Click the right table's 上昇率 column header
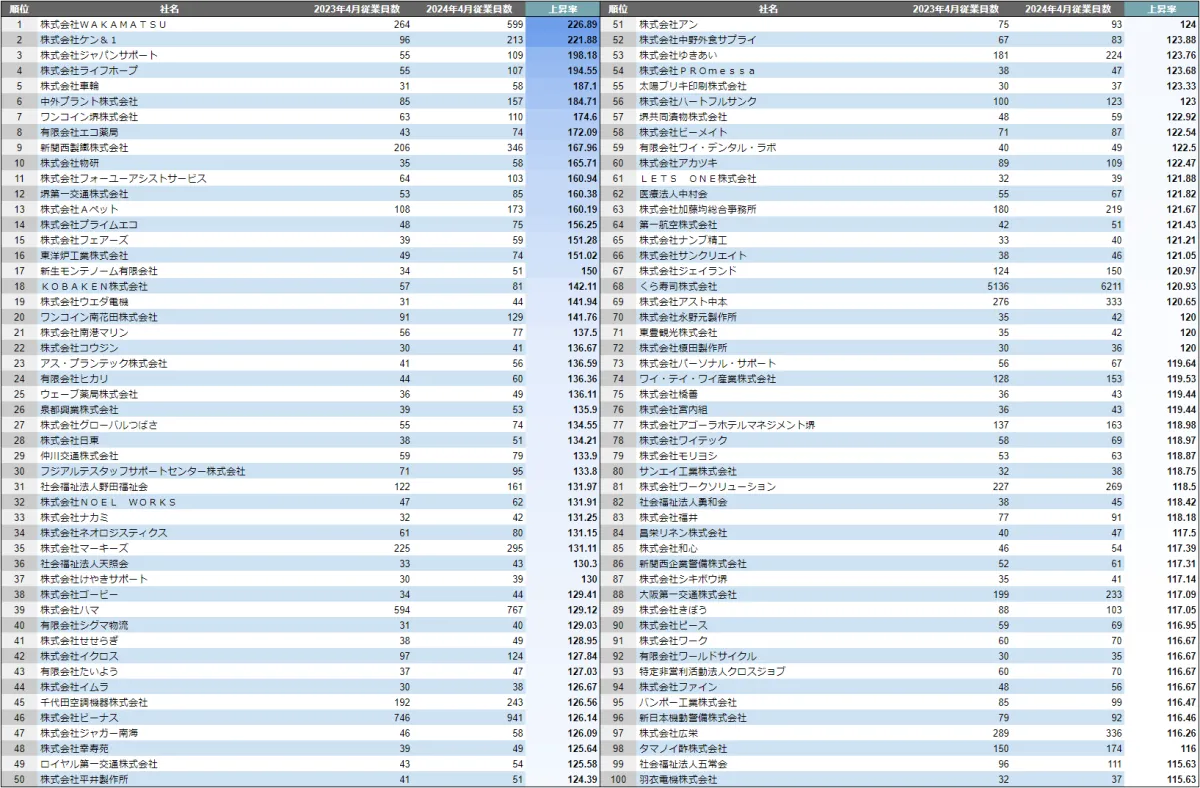Screen dimensions: 1200x788 [1161, 8]
